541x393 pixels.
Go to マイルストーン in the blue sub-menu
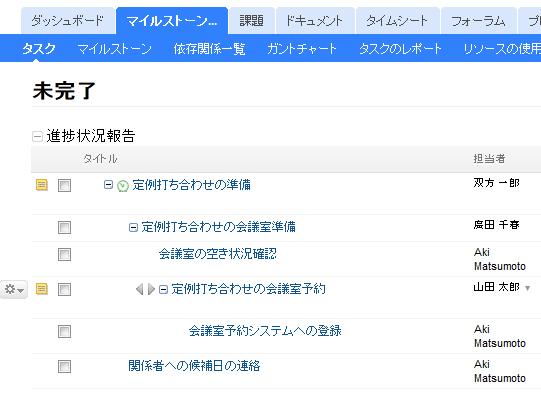tap(115, 49)
